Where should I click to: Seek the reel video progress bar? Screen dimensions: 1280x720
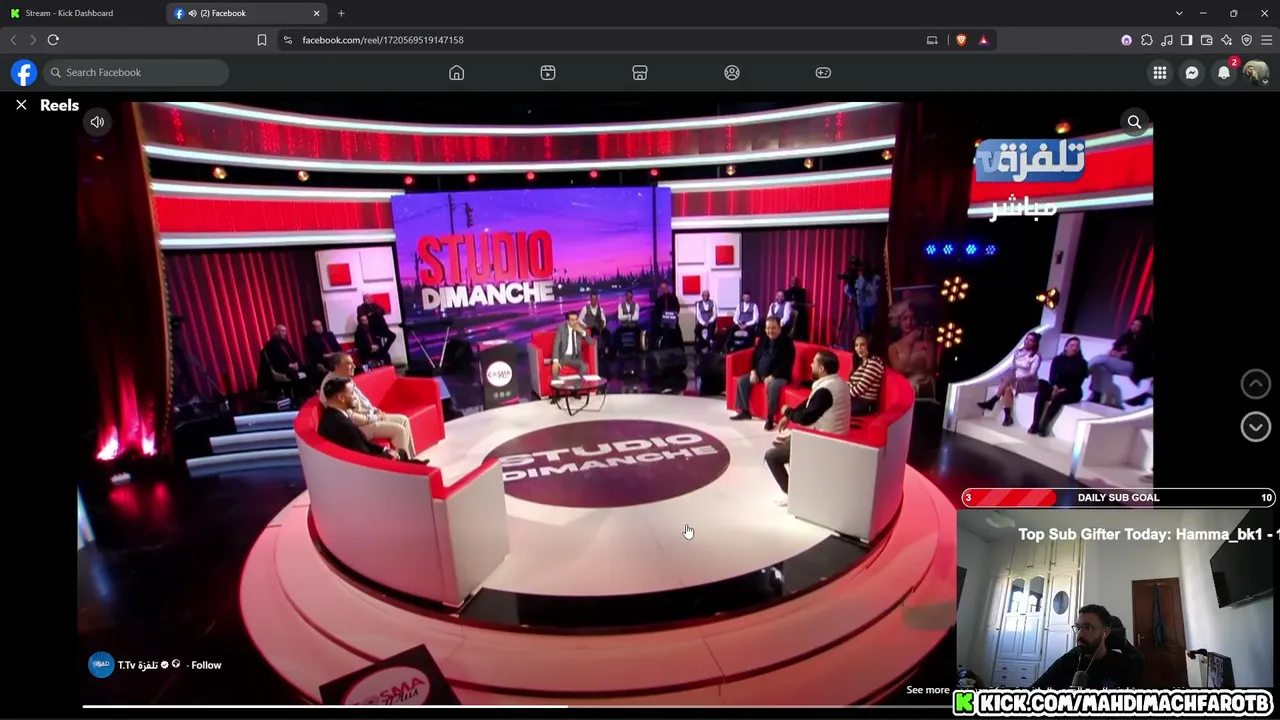click(x=516, y=707)
